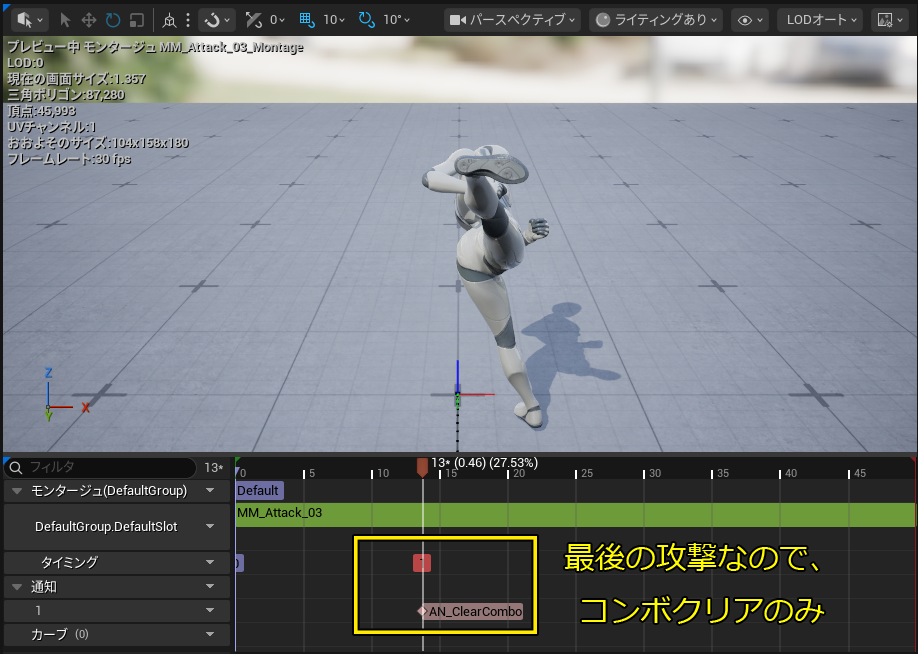Open the LODオート menu
918x654 pixels.
pyautogui.click(x=820, y=20)
